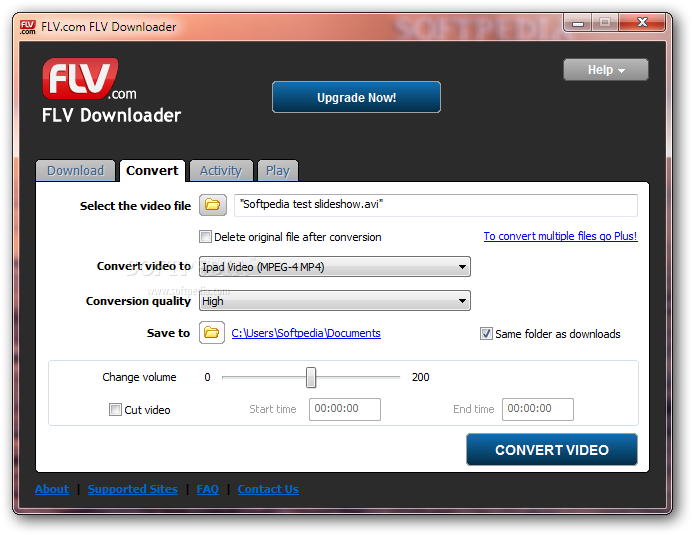This screenshot has height=535, width=693.
Task: Switch to the Download tab
Action: coord(76,171)
